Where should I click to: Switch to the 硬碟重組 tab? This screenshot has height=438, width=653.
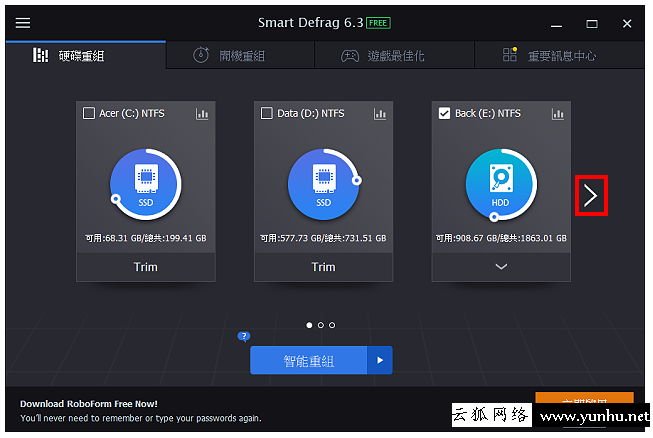click(x=85, y=55)
